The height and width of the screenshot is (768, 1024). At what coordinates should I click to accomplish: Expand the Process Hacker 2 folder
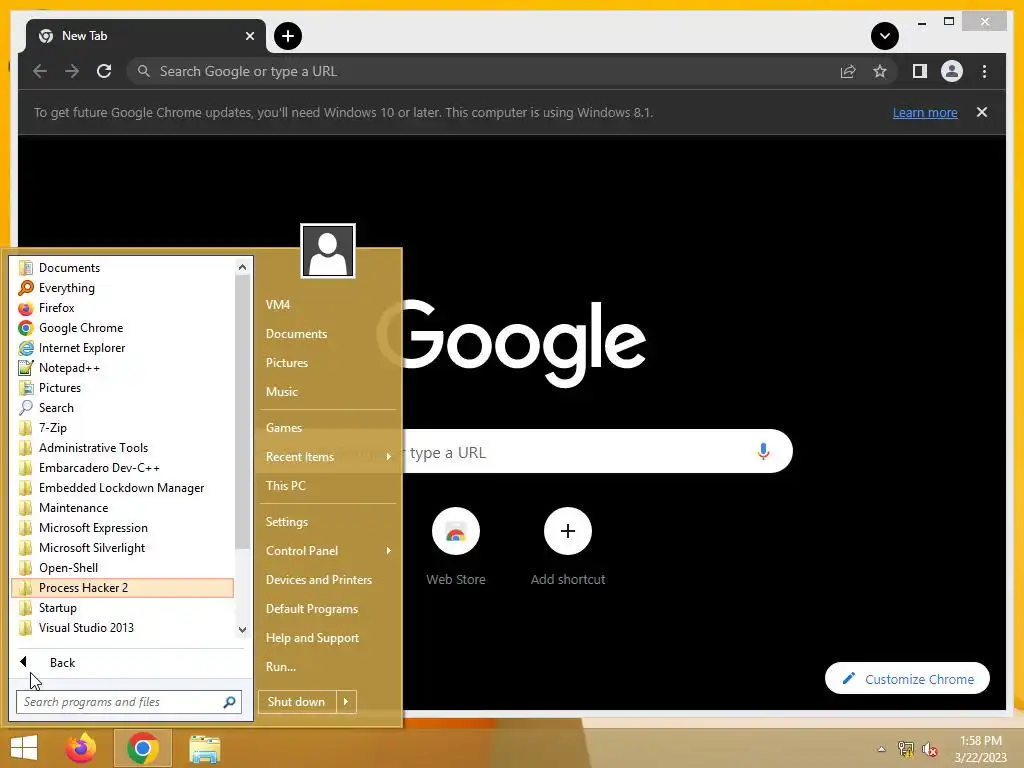coord(123,588)
